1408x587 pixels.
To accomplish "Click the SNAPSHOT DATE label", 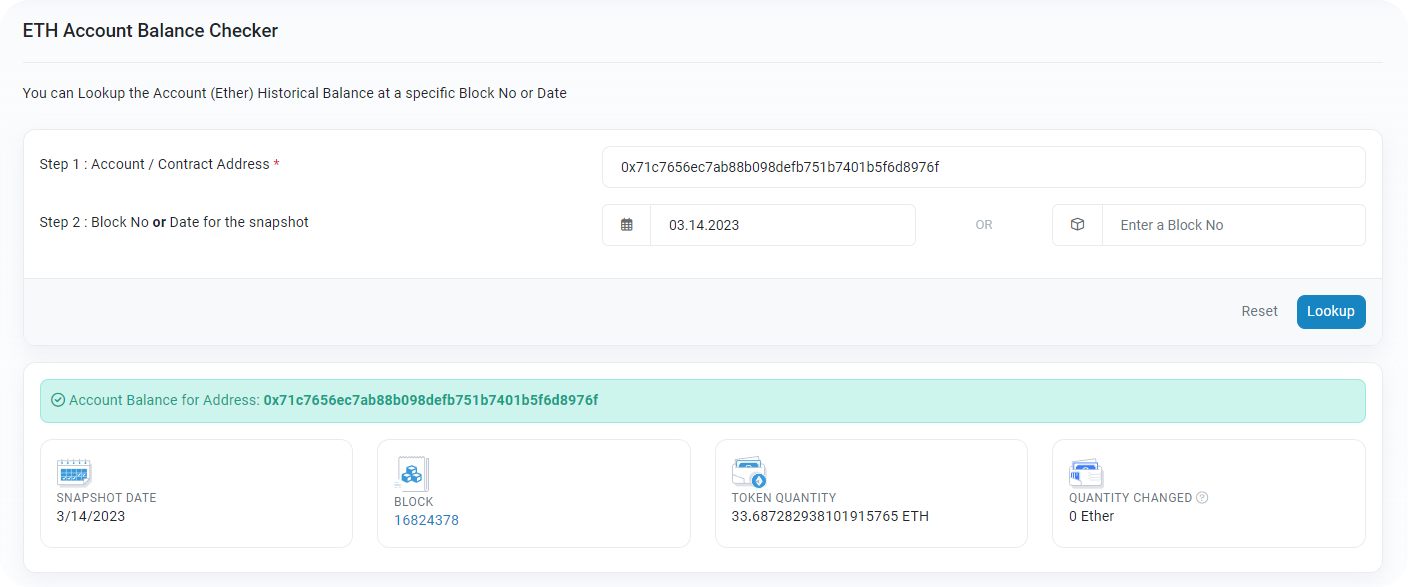I will (x=106, y=498).
